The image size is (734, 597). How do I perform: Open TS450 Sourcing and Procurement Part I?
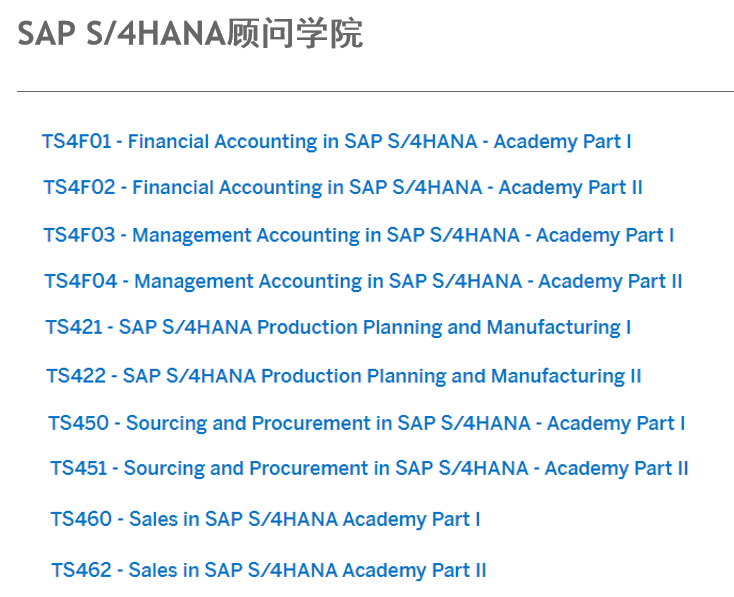[367, 424]
